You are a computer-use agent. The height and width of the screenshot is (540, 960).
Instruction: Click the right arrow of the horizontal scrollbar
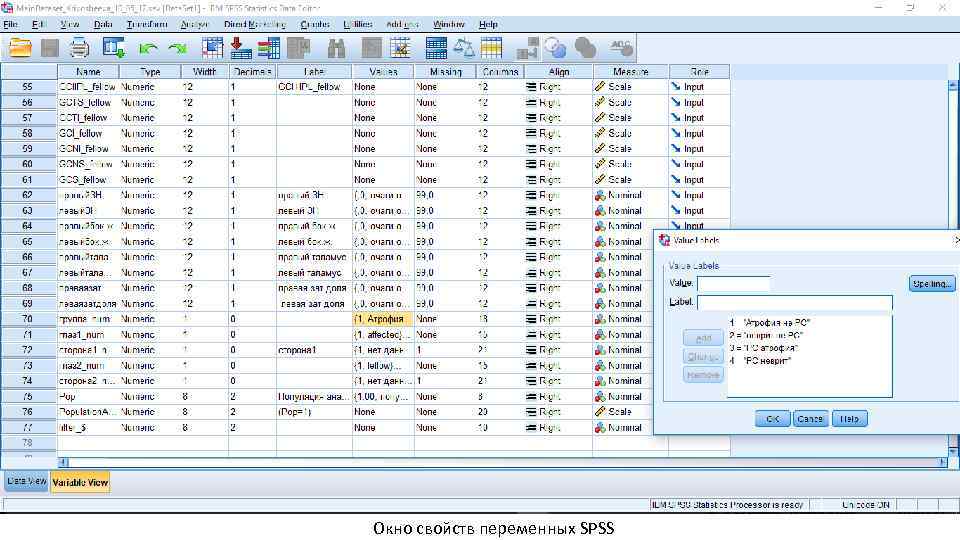click(x=943, y=462)
